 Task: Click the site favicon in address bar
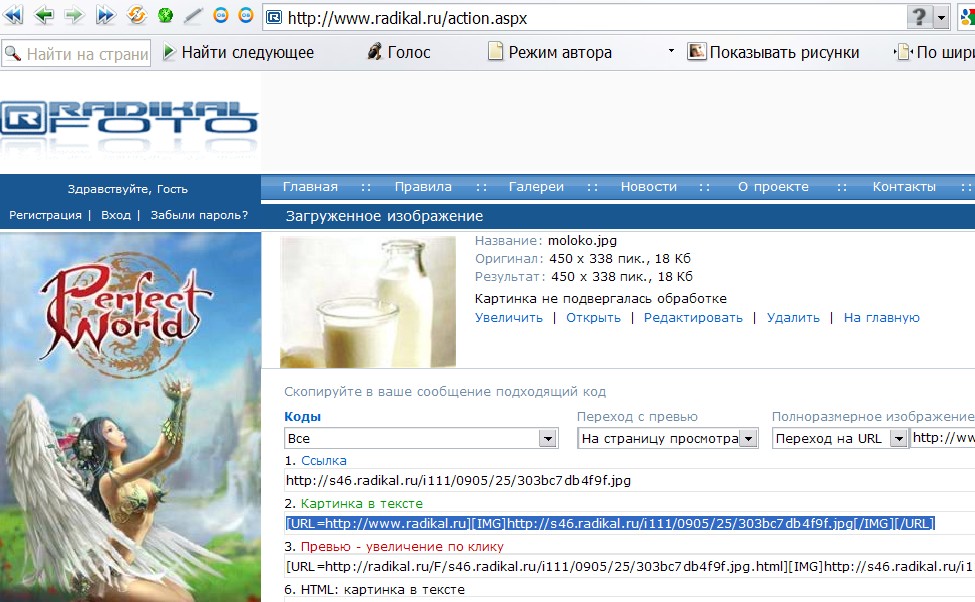click(x=274, y=17)
